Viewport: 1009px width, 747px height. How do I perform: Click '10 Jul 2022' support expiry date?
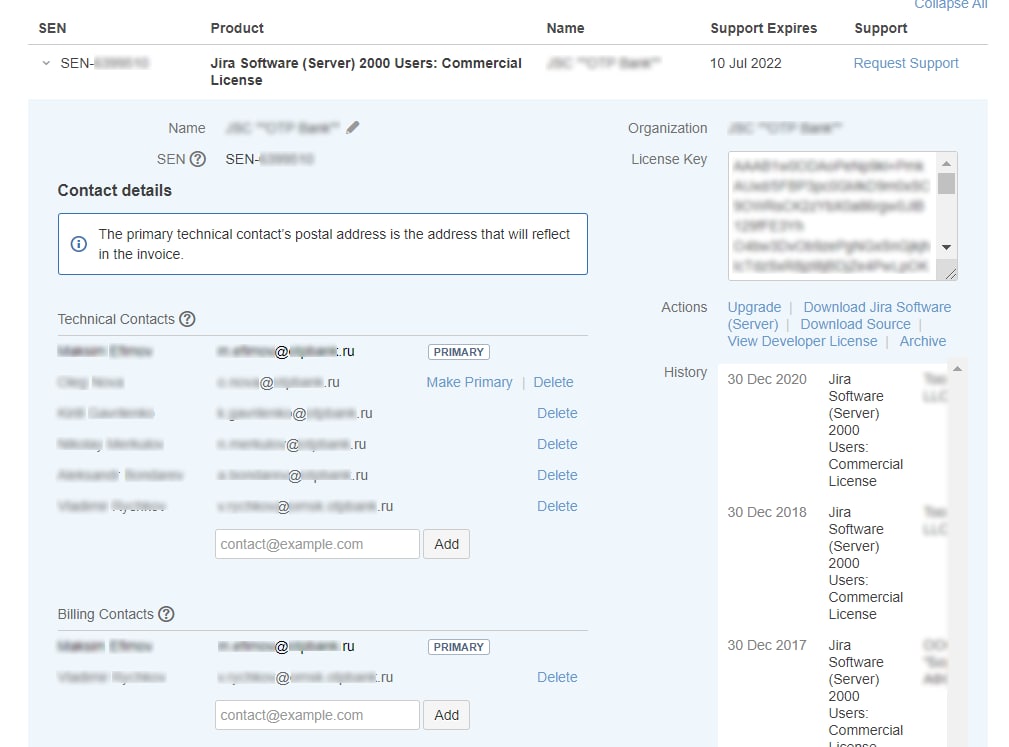(745, 63)
